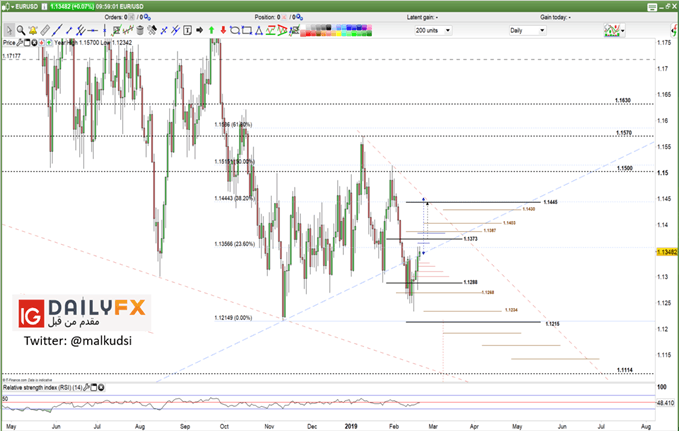Select the ellipse drawing tool
Viewport: 679px width, 431px height.
(235, 30)
